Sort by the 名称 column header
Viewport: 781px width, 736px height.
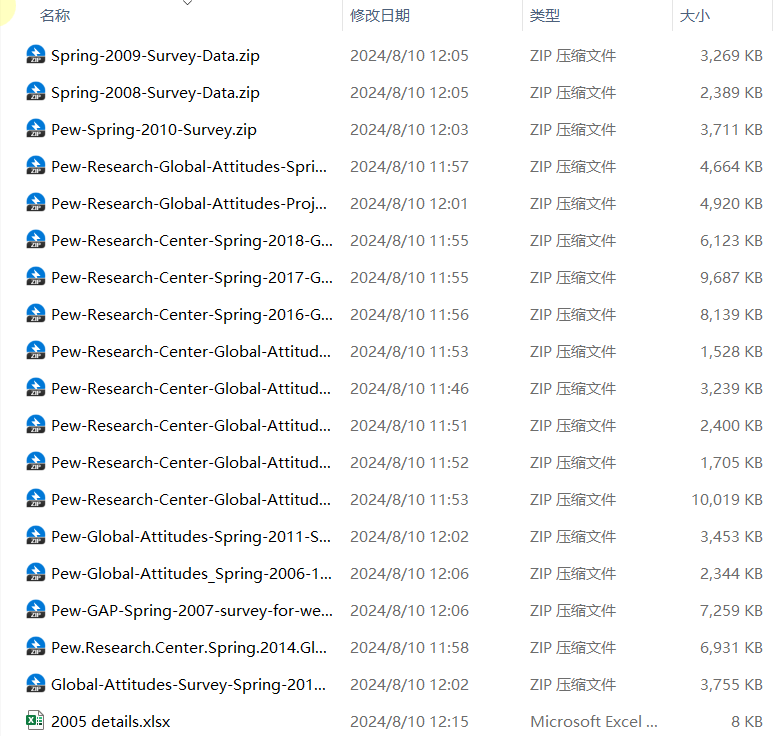coord(55,15)
